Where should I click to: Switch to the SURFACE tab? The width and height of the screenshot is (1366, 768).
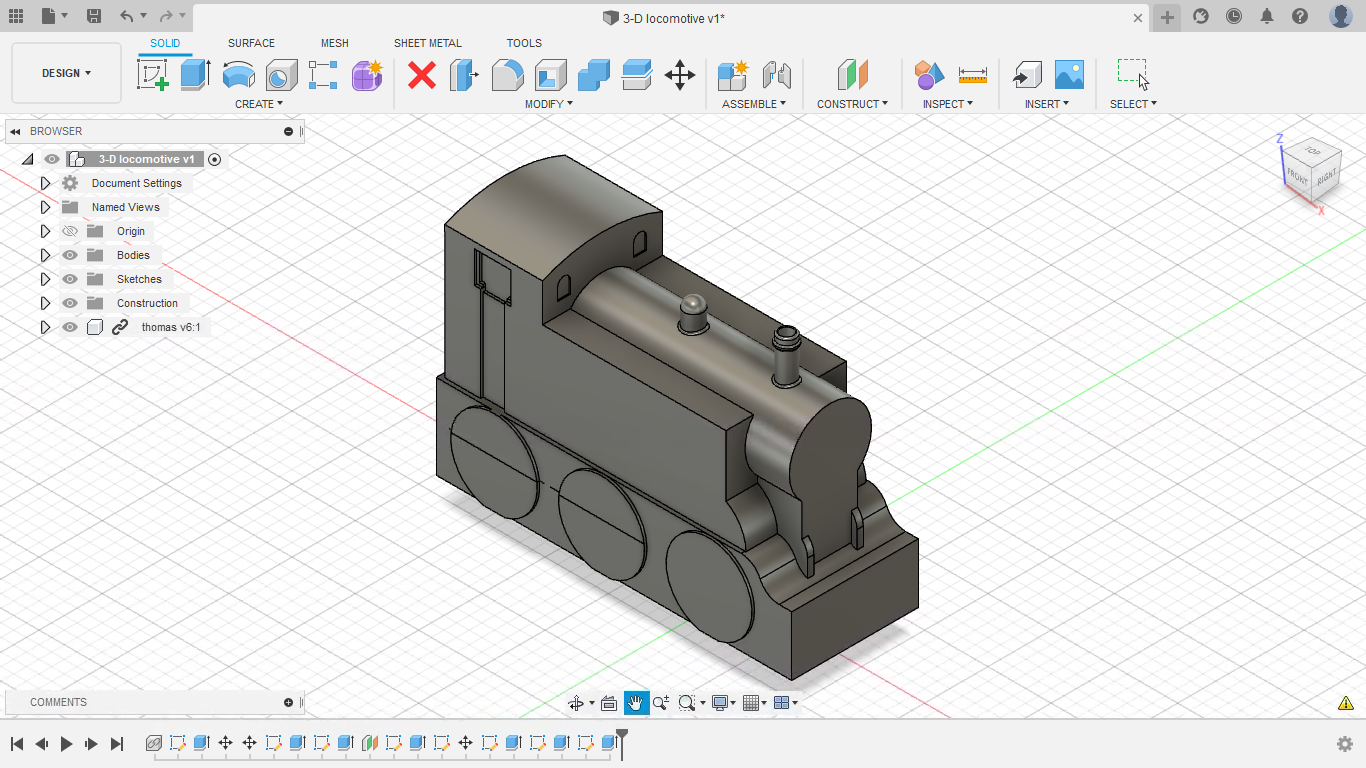(251, 43)
